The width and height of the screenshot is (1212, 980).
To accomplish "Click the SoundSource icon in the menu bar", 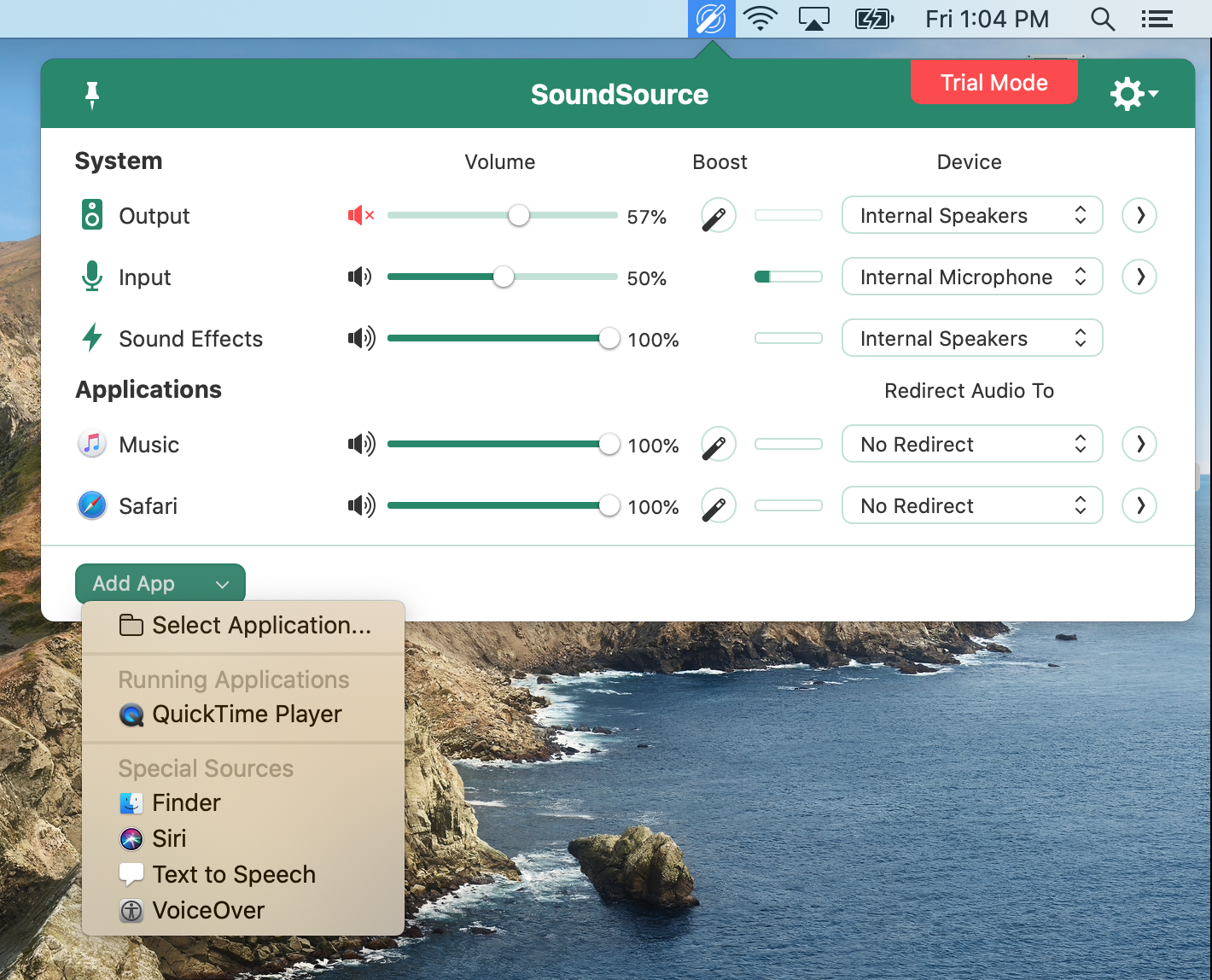I will tap(711, 18).
